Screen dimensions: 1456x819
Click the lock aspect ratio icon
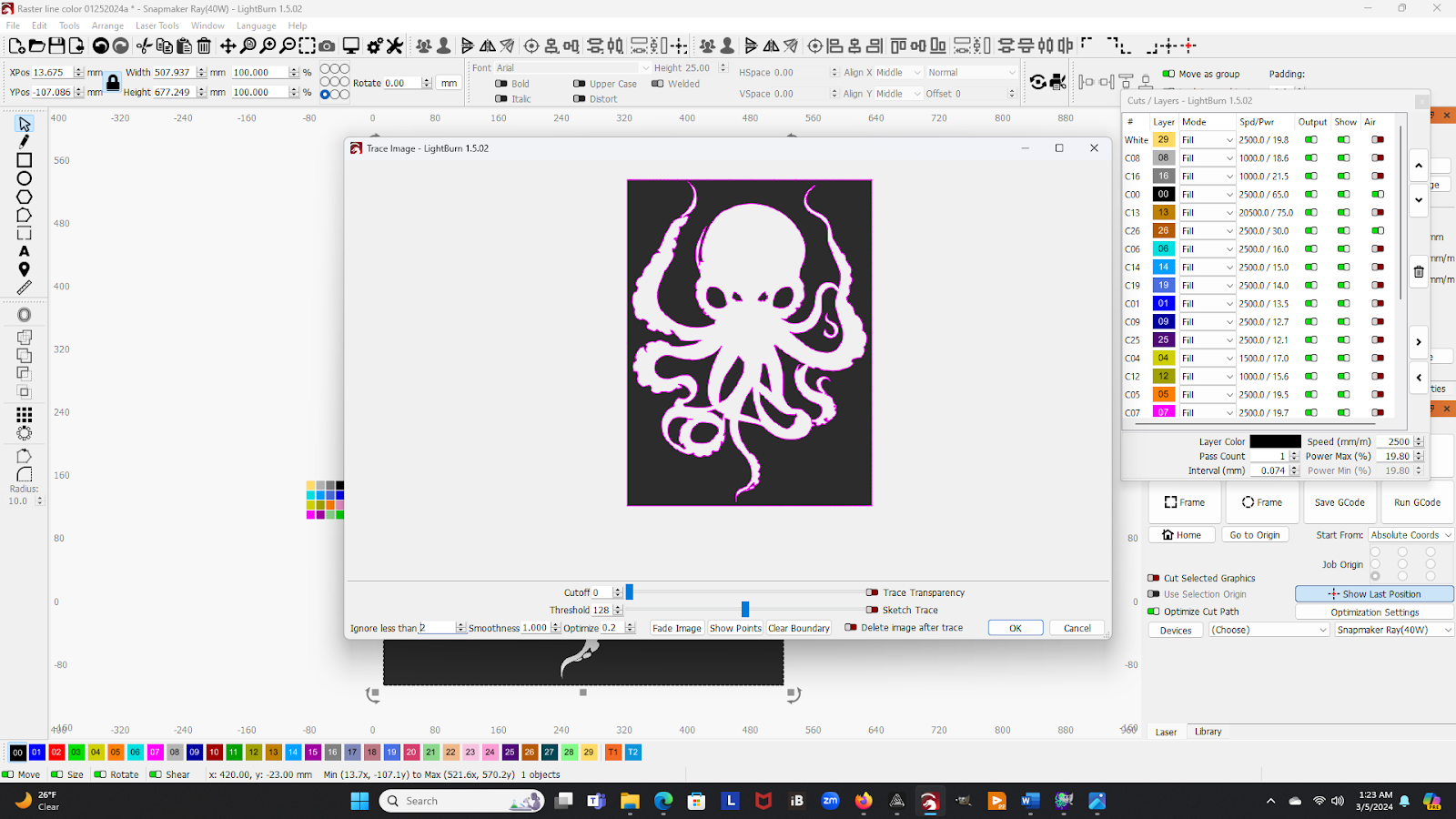coord(113,82)
